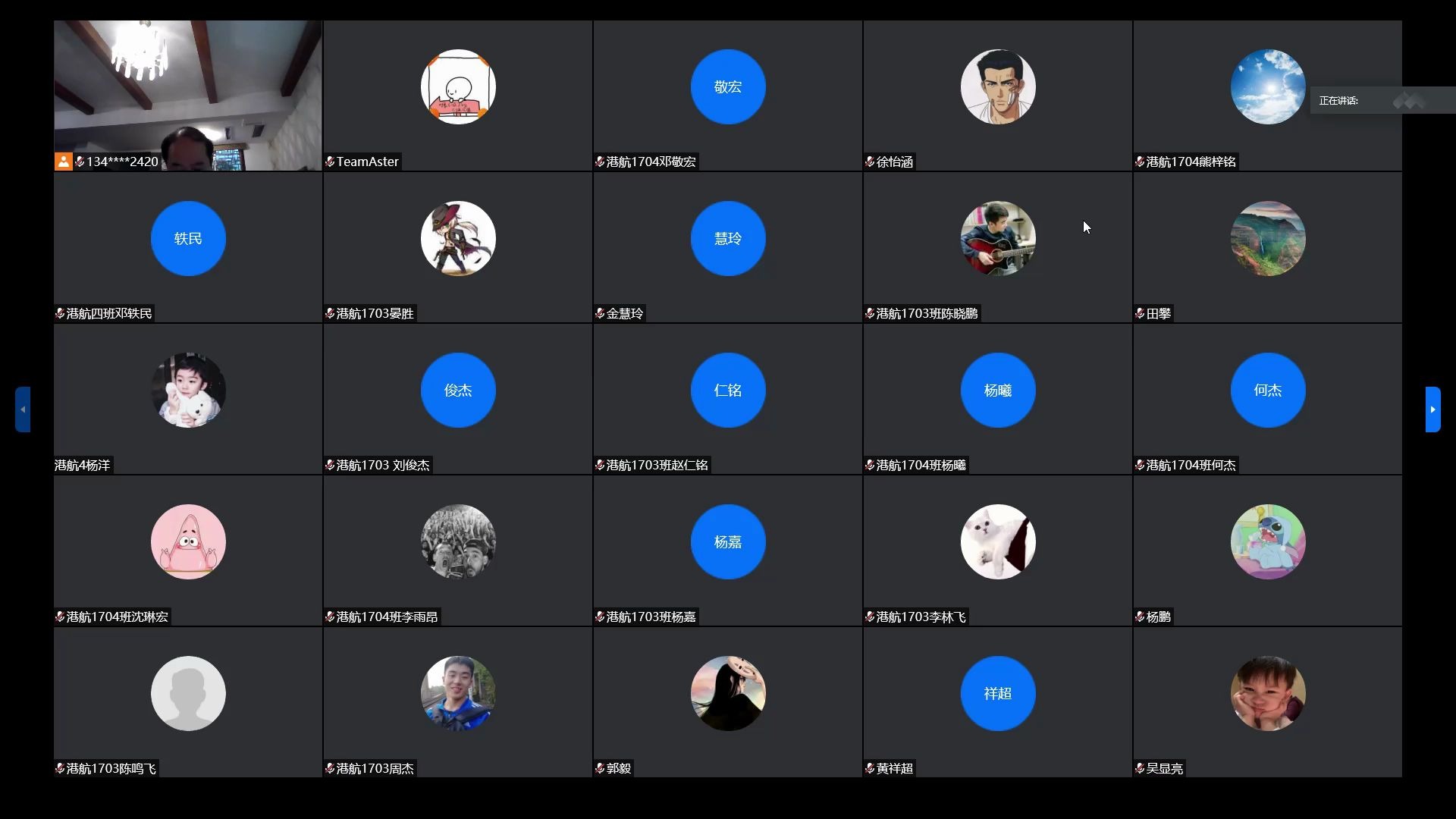Click the mute icon for 黄祥超
This screenshot has width=1456, height=819.
pos(871,767)
